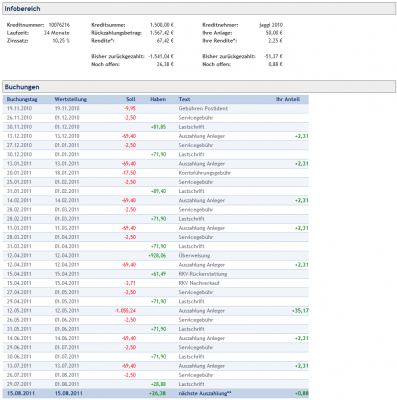Select the +89,40 Haben amount

point(158,191)
